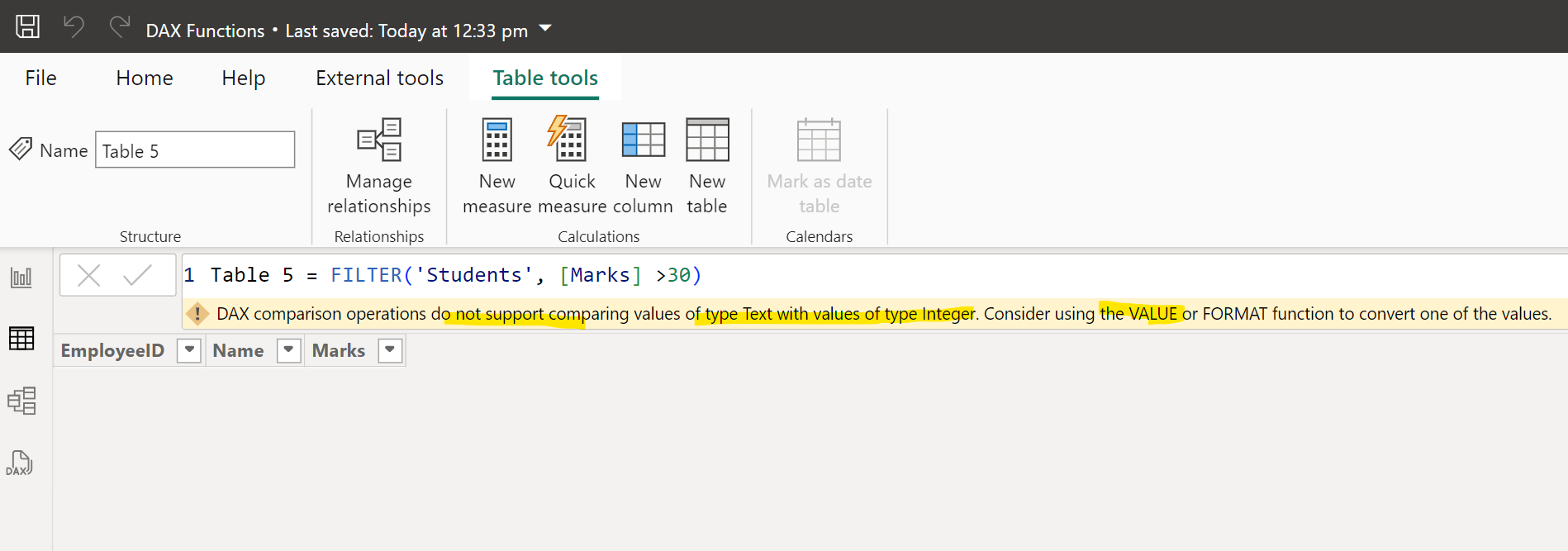This screenshot has height=551, width=1568.
Task: Open DAX query view in sidebar
Action: point(20,463)
